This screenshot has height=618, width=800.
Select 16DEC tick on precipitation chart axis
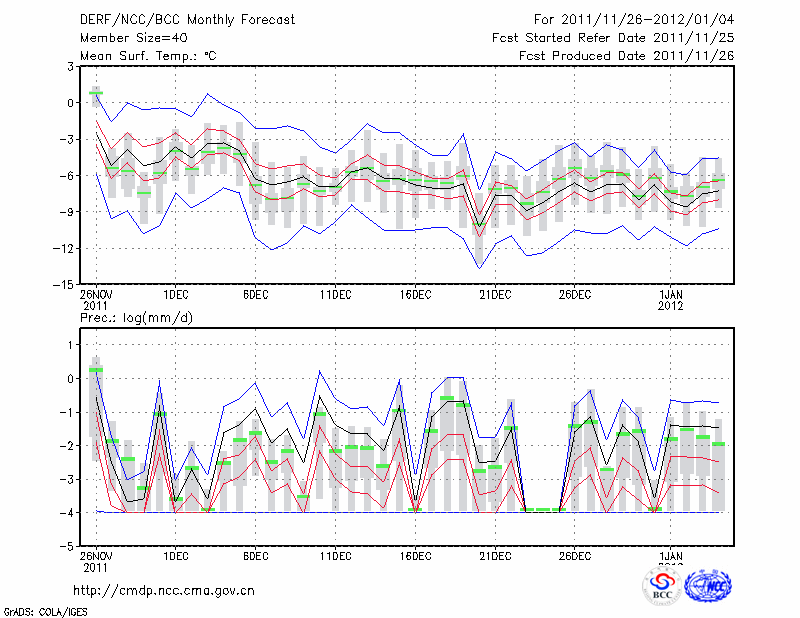tap(415, 555)
